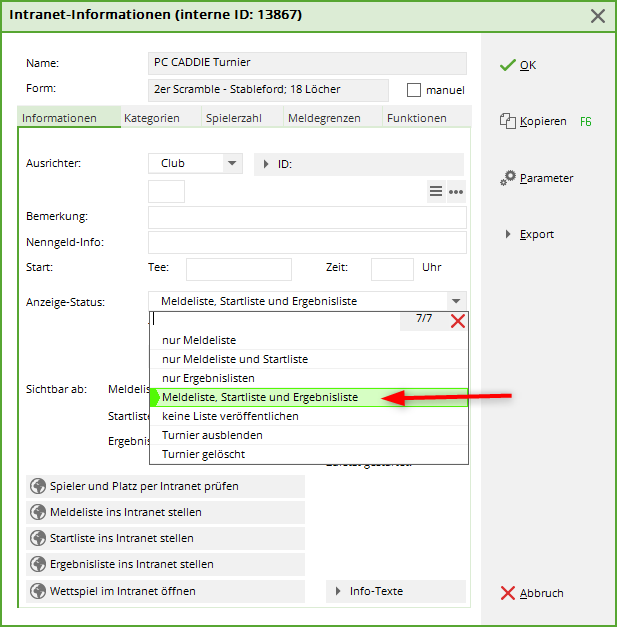The height and width of the screenshot is (627, 617).
Task: Choose 'nur Ergebnislisten' option
Action: 309,378
